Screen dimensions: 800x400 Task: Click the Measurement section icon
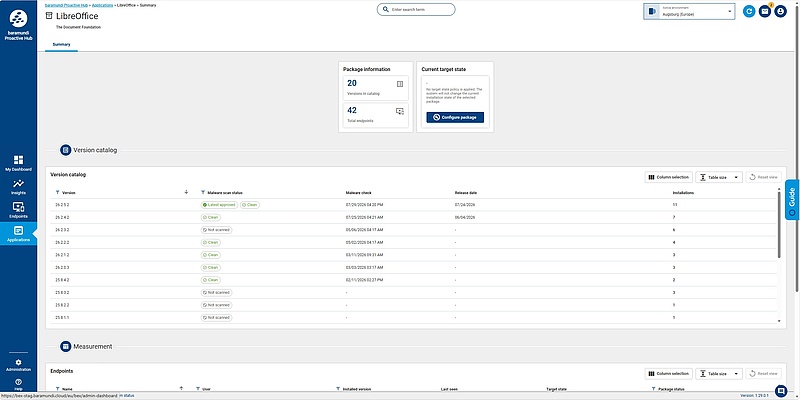point(65,346)
